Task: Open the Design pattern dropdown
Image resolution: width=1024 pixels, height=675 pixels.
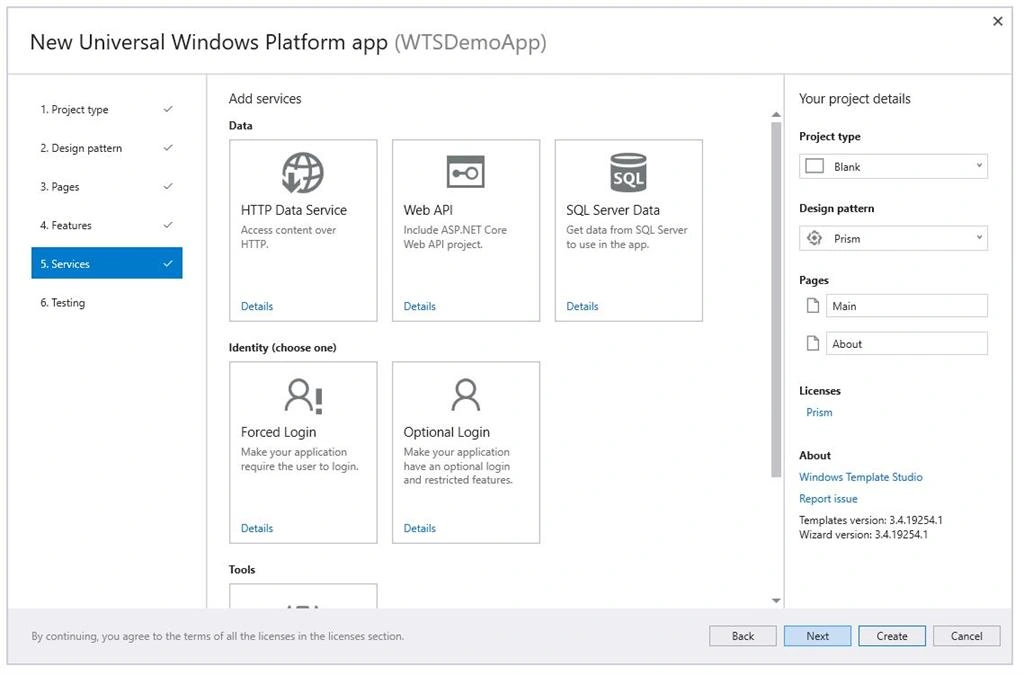Action: coord(893,238)
